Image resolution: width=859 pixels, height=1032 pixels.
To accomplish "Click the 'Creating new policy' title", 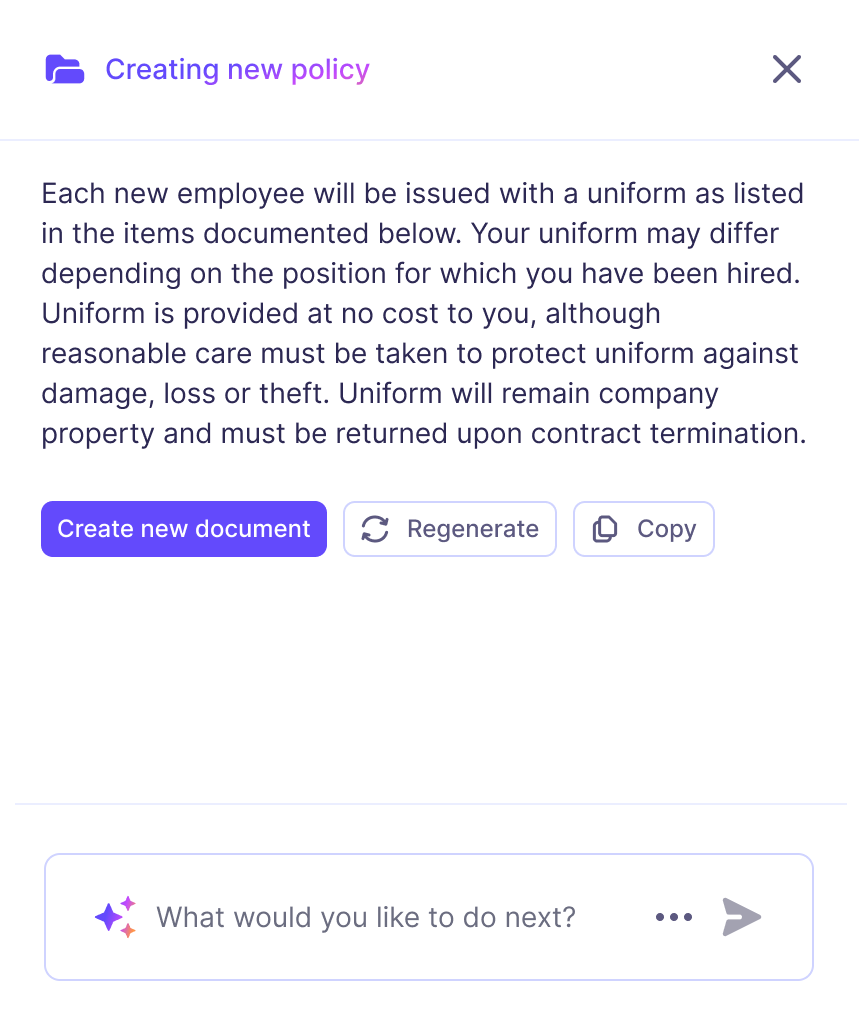I will tap(237, 69).
